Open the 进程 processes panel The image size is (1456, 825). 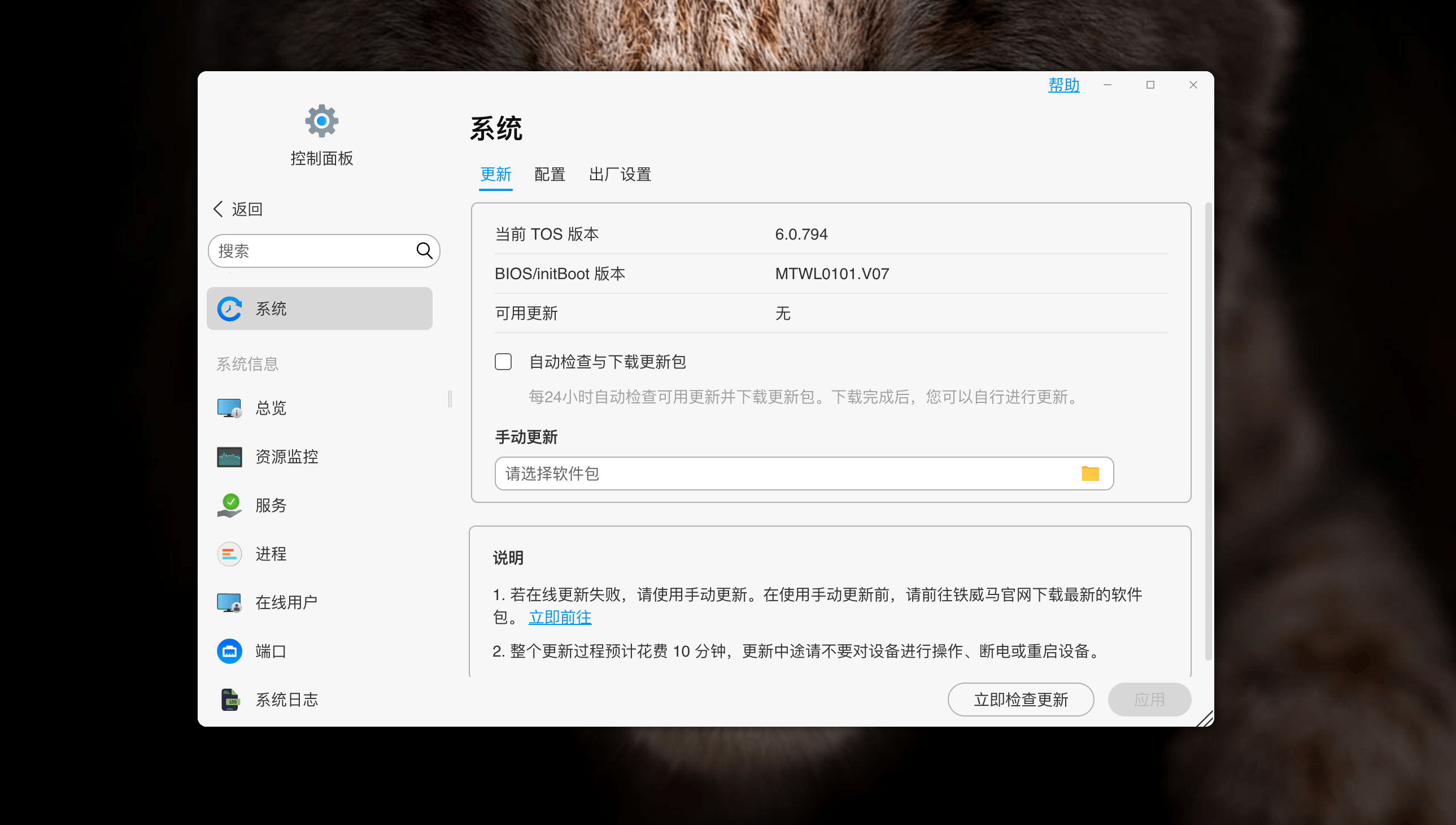(x=271, y=554)
